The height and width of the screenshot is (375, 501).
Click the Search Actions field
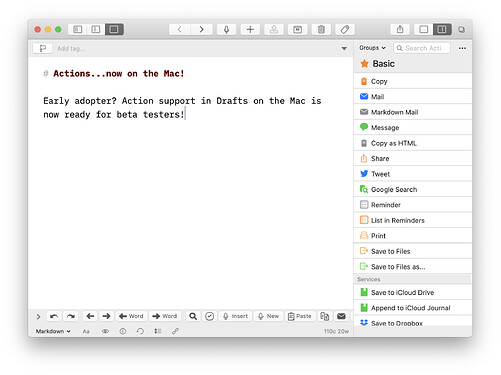point(422,48)
